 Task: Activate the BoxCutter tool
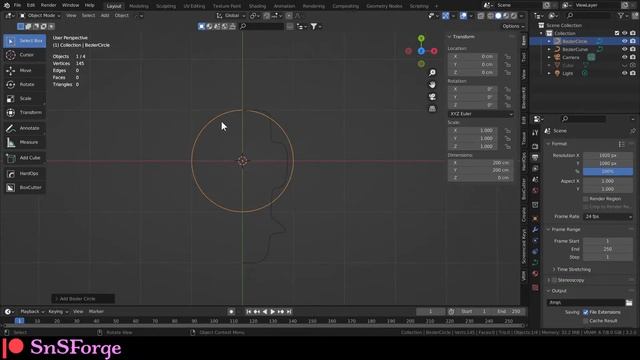point(24,188)
